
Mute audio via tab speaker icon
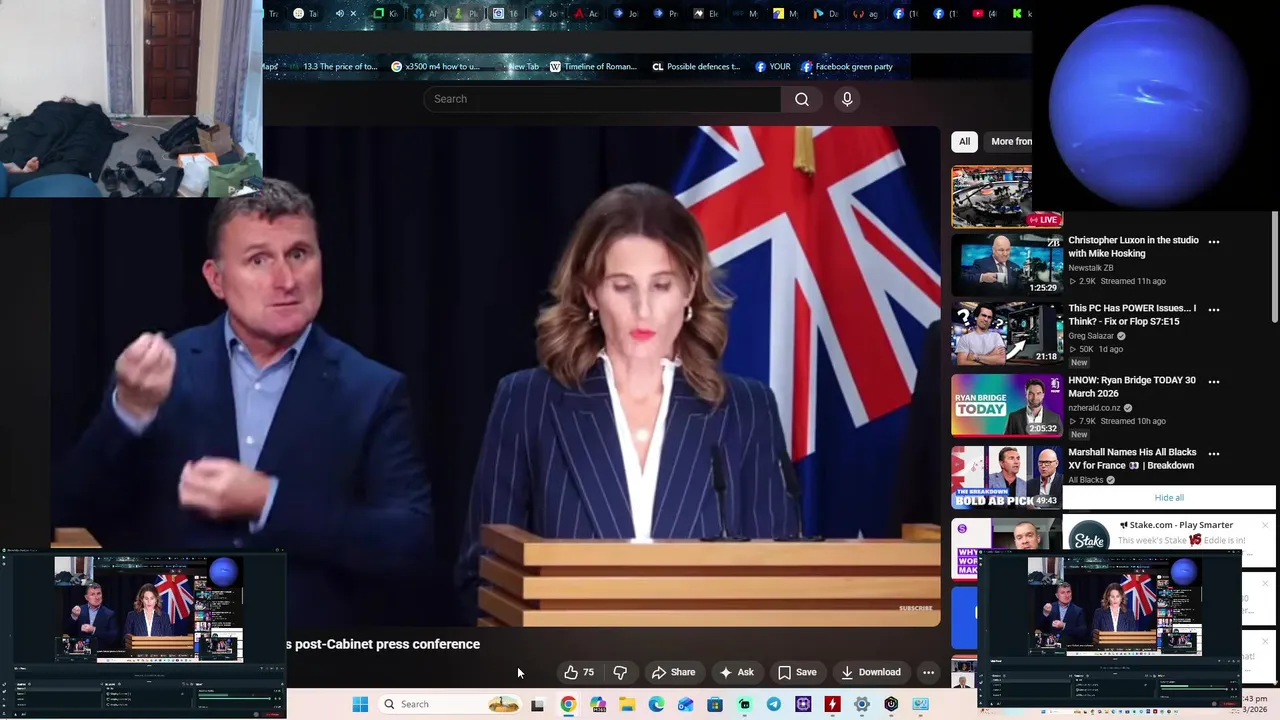[339, 14]
